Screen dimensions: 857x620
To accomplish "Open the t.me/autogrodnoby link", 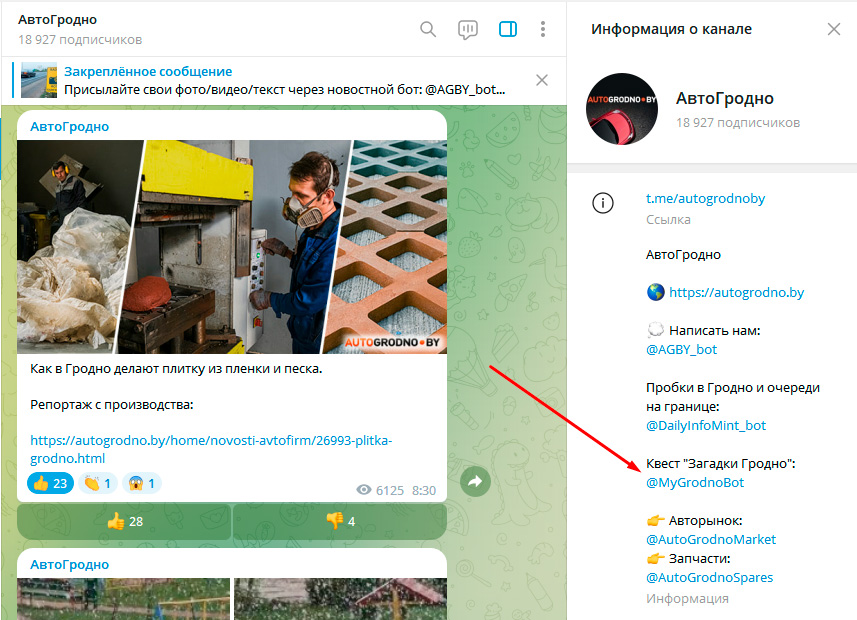I will pos(704,198).
